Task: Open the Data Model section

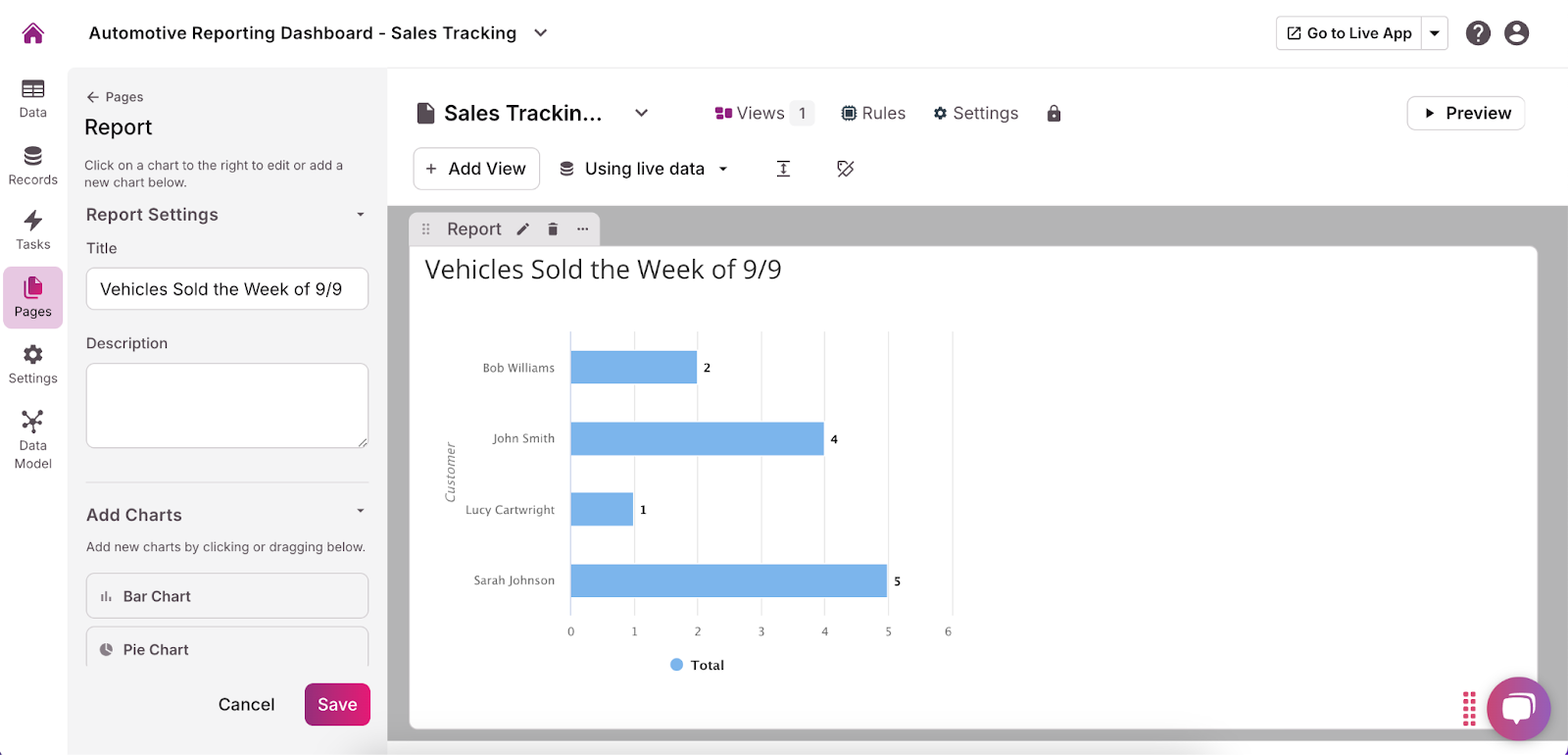Action: (33, 439)
